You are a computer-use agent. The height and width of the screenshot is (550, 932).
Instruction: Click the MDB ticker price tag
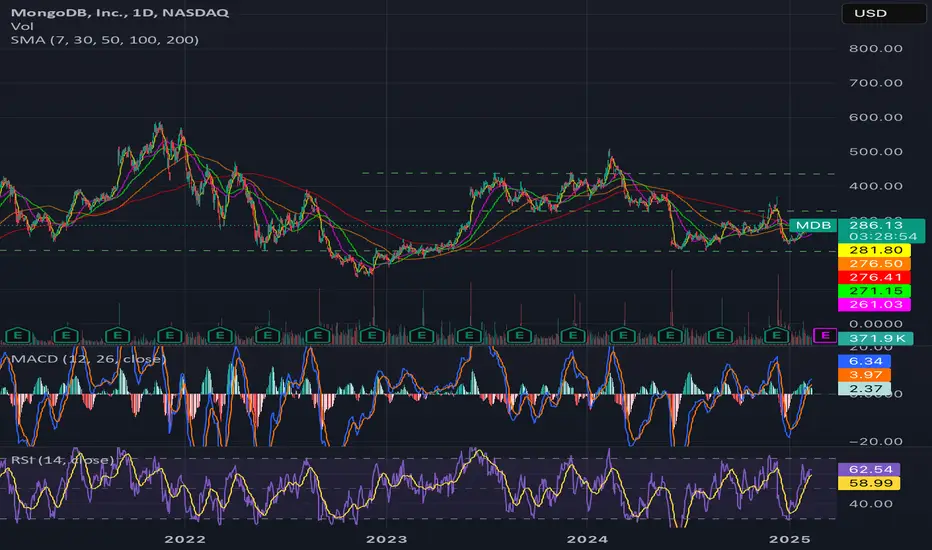pyautogui.click(x=813, y=225)
